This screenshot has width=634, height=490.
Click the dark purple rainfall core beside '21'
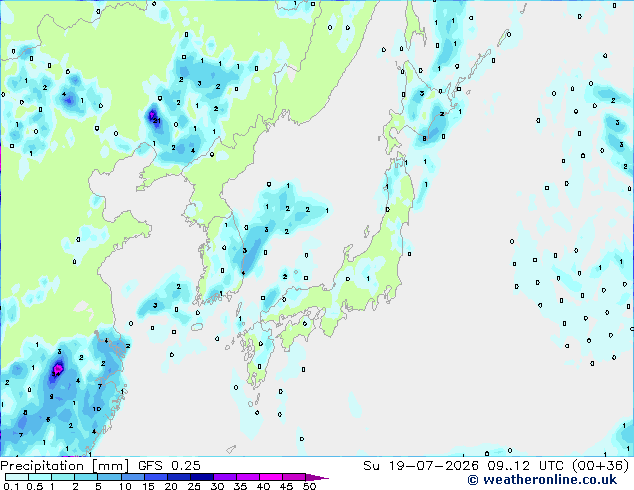pyautogui.click(x=153, y=114)
